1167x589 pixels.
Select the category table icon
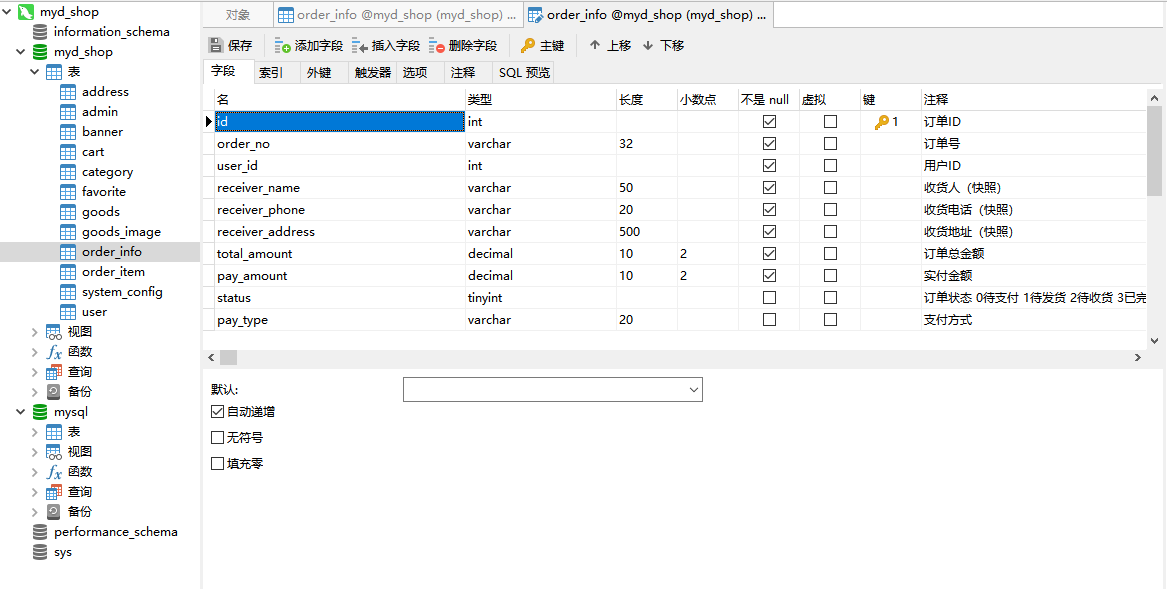point(68,172)
